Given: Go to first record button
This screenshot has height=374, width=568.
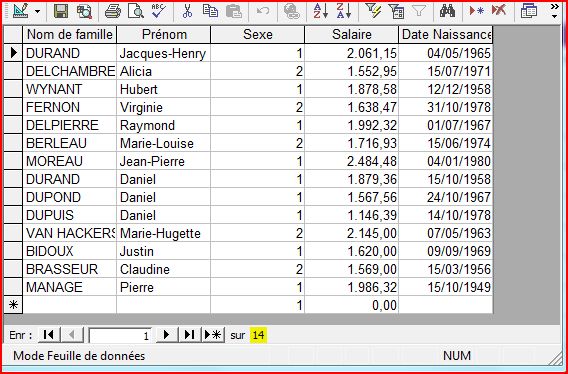Looking at the screenshot, I should 49,334.
